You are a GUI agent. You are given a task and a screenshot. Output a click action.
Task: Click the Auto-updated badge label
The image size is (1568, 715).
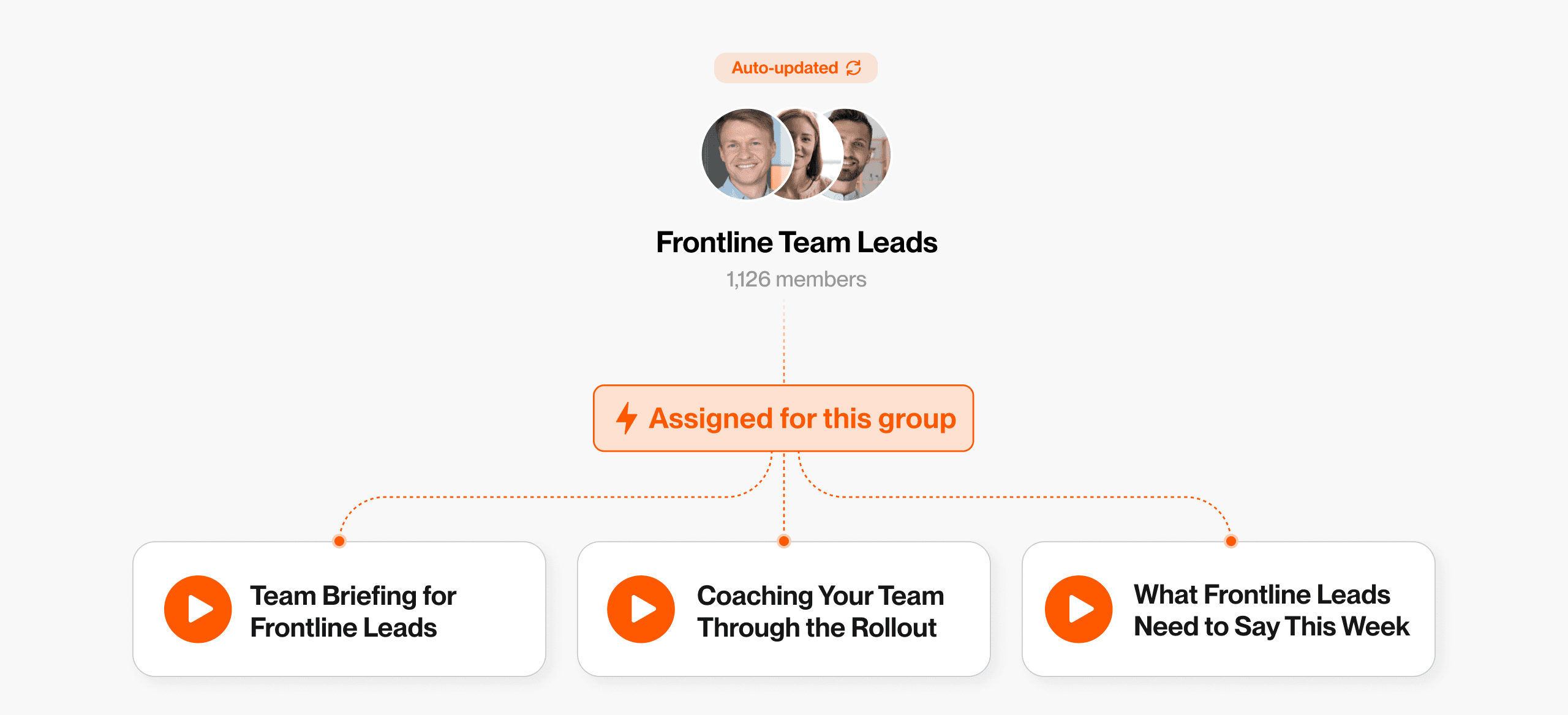[x=785, y=68]
